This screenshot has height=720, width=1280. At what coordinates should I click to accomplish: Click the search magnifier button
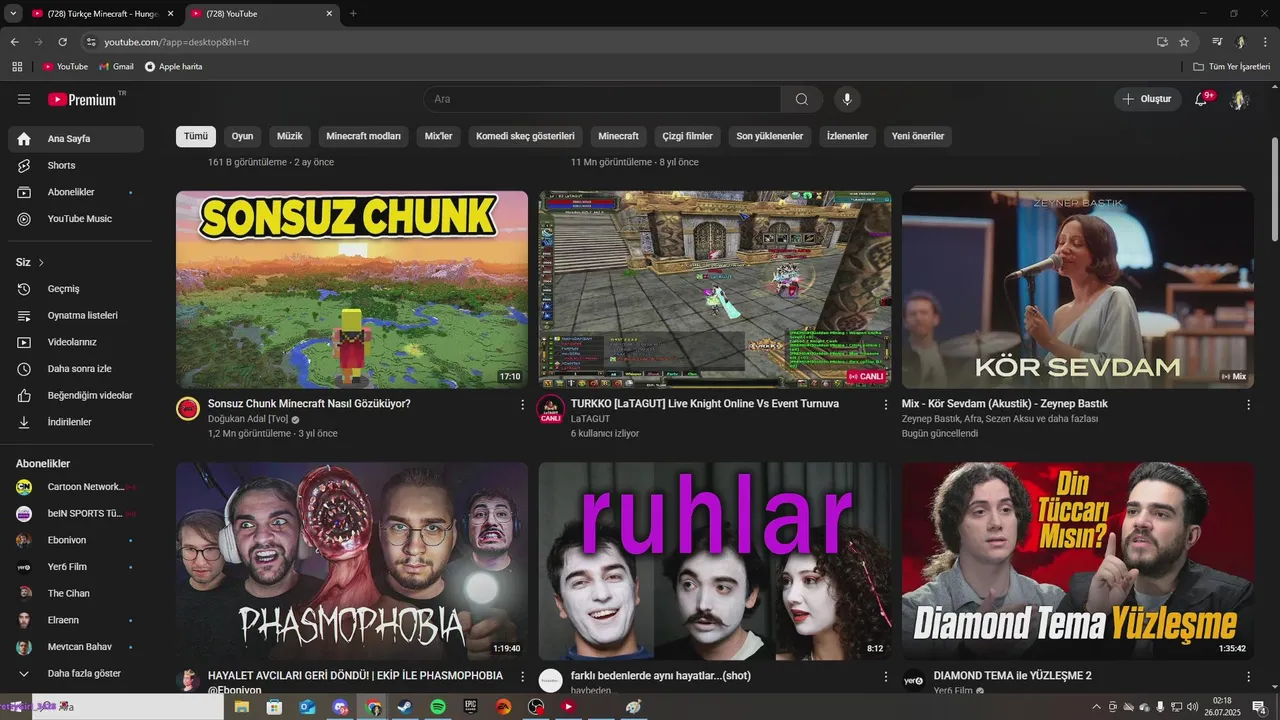pyautogui.click(x=802, y=99)
